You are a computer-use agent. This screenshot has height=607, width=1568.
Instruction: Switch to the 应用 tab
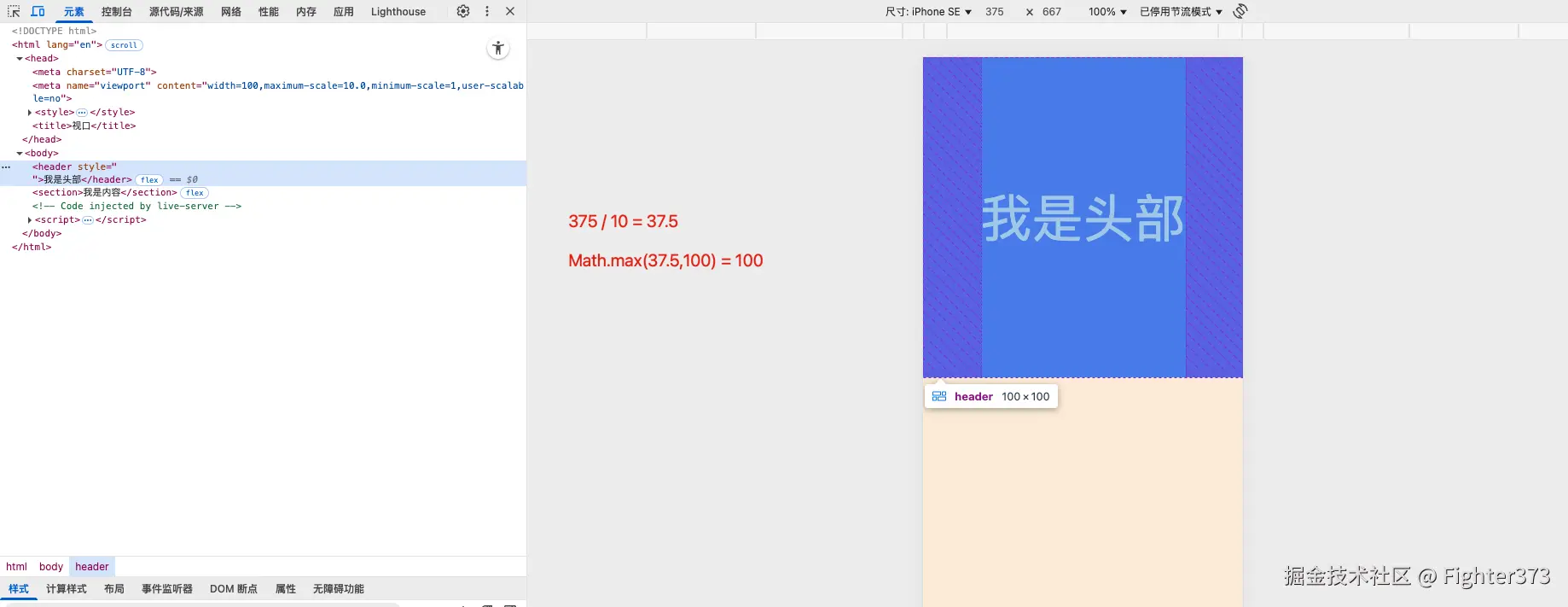pyautogui.click(x=344, y=12)
